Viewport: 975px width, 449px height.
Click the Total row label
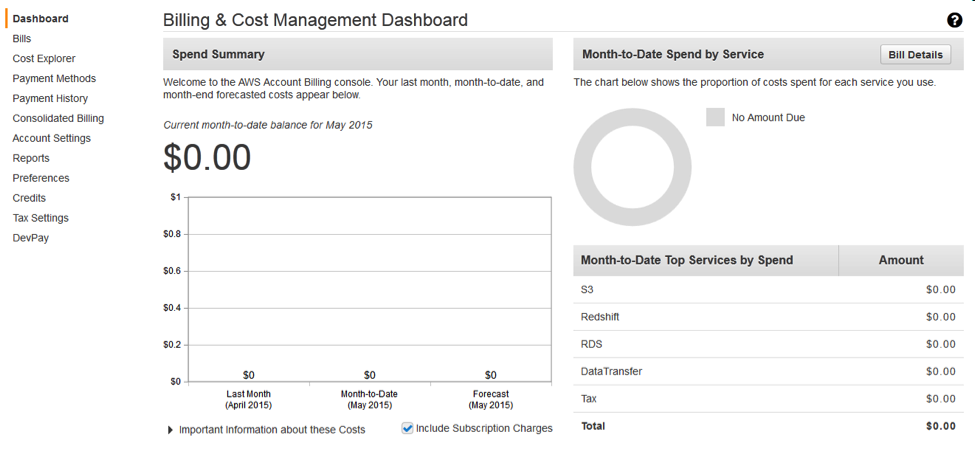[x=593, y=426]
